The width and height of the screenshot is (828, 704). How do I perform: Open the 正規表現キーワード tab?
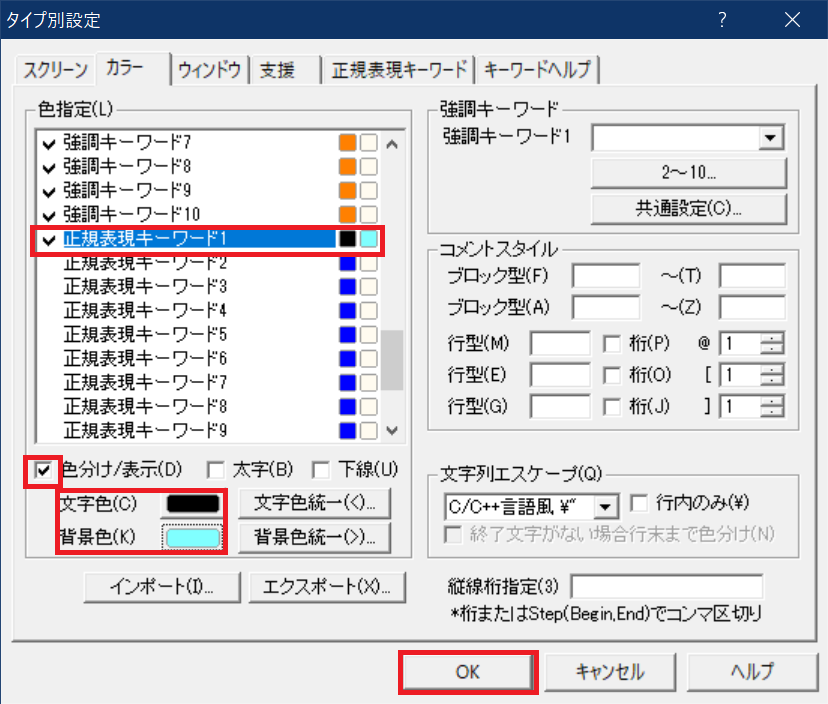pos(399,69)
